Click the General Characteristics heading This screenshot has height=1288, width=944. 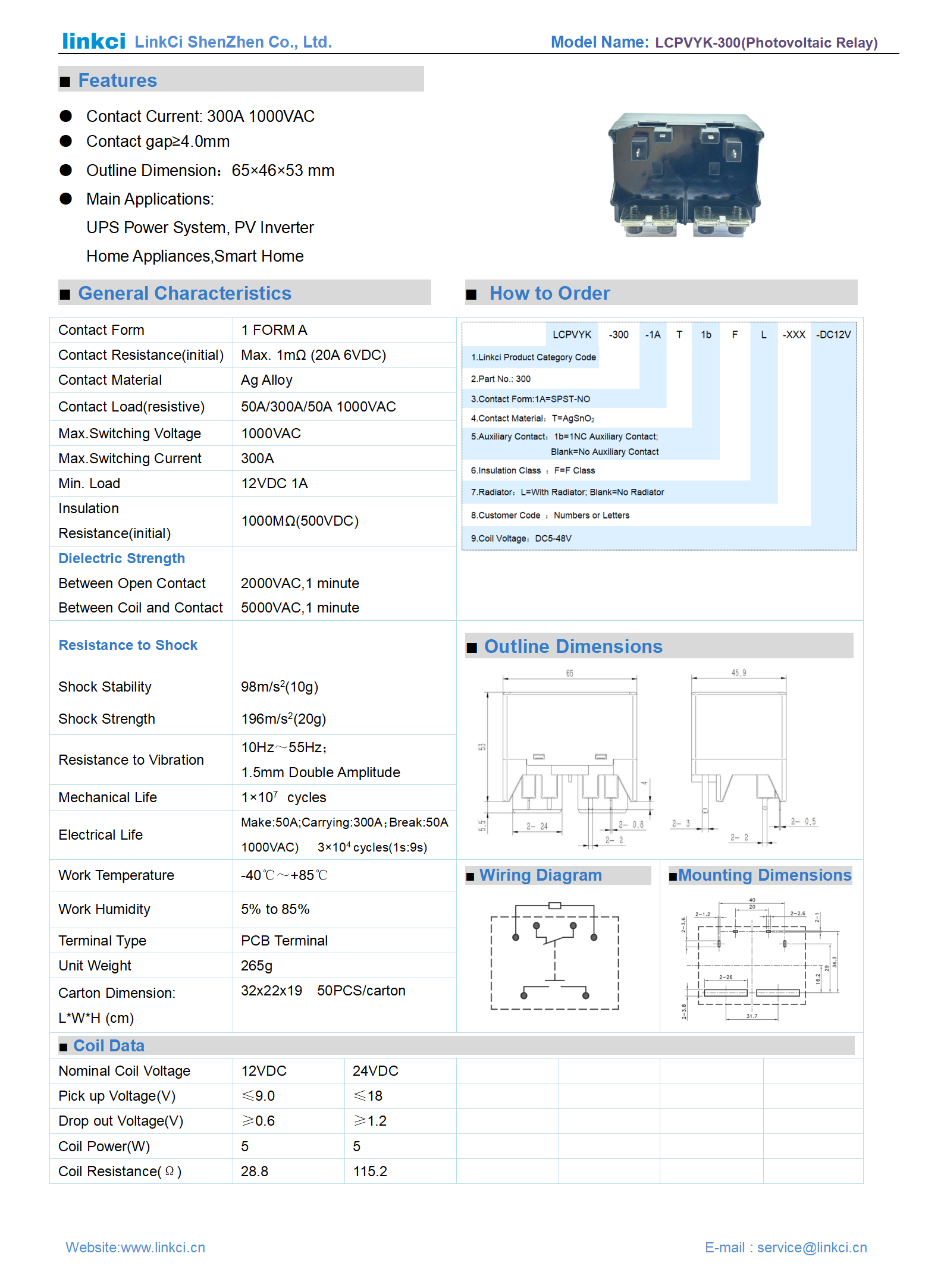[x=184, y=293]
